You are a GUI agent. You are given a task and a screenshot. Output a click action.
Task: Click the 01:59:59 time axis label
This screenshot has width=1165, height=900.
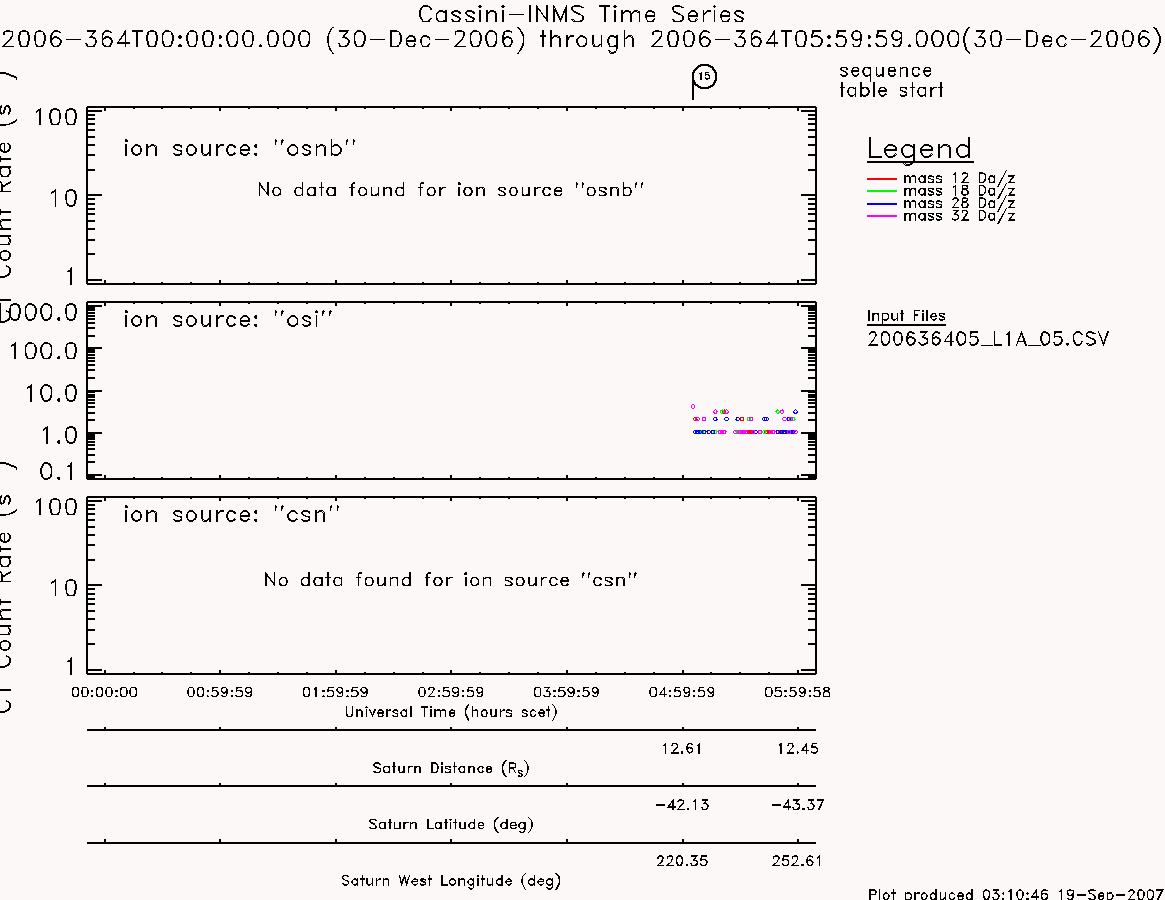(x=335, y=692)
